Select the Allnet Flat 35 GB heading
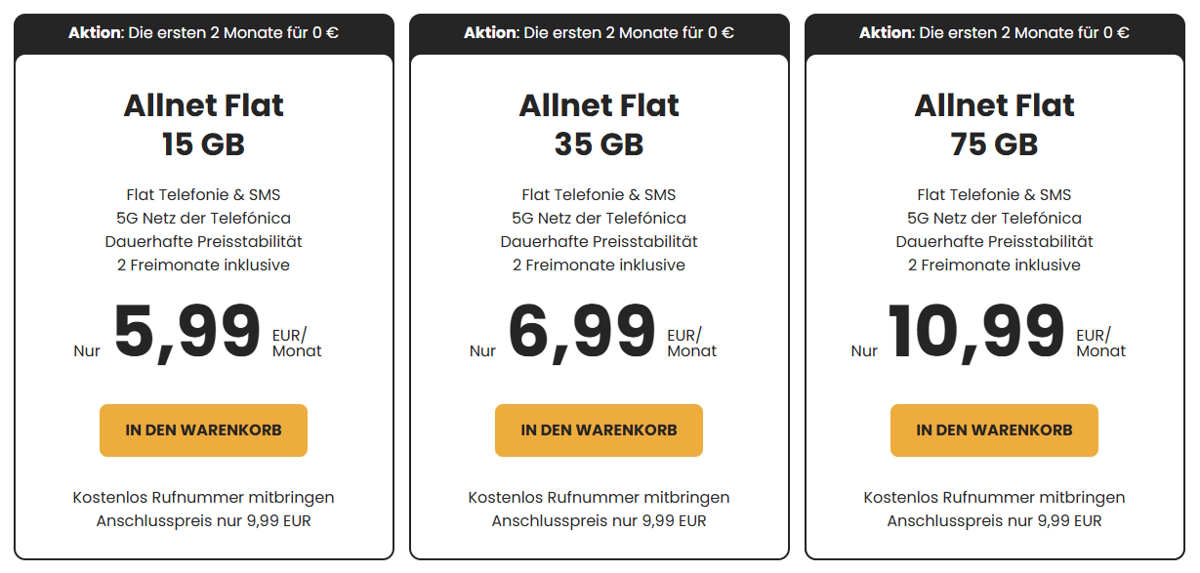Image resolution: width=1200 pixels, height=573 pixels. (x=599, y=124)
